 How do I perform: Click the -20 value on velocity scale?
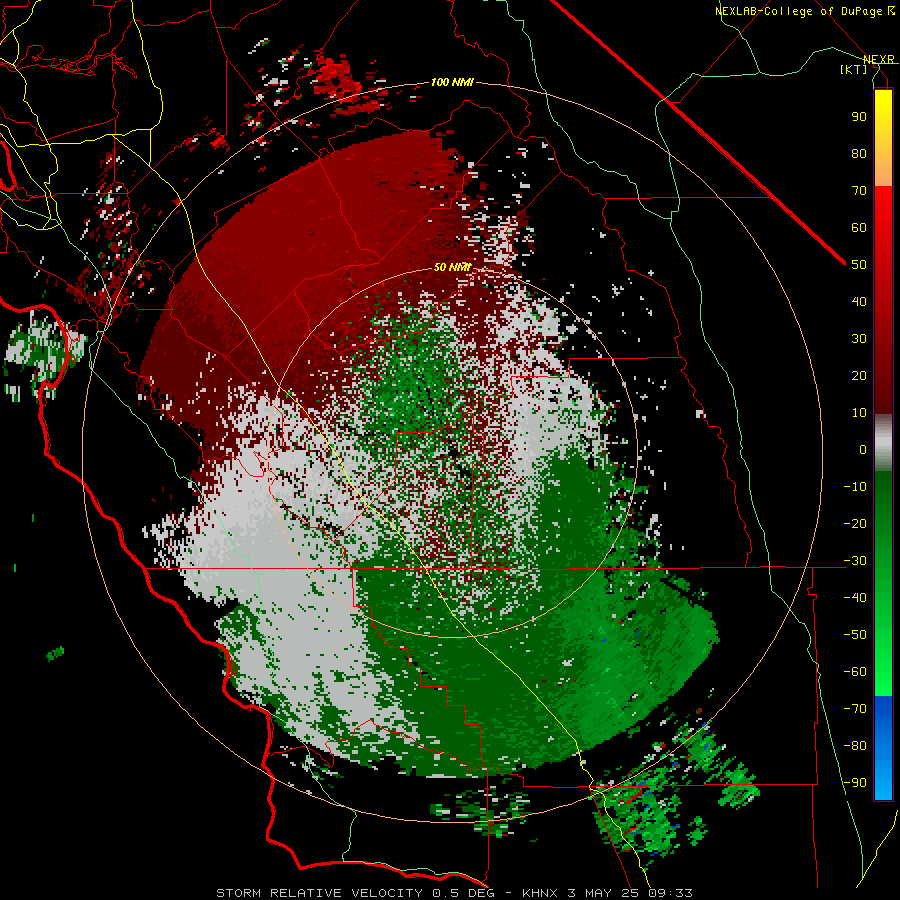click(855, 523)
